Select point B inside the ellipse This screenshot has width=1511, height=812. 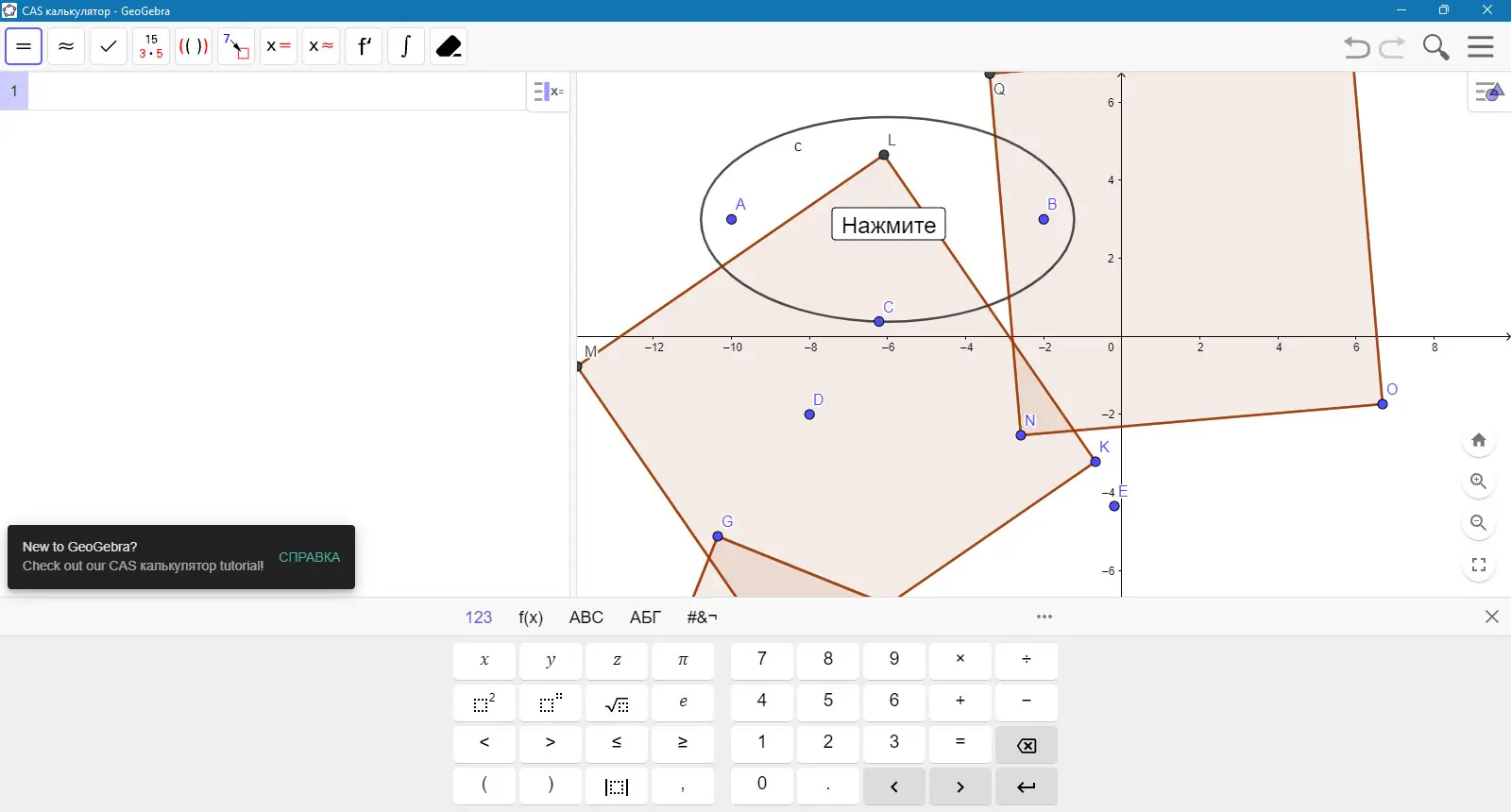point(1044,219)
